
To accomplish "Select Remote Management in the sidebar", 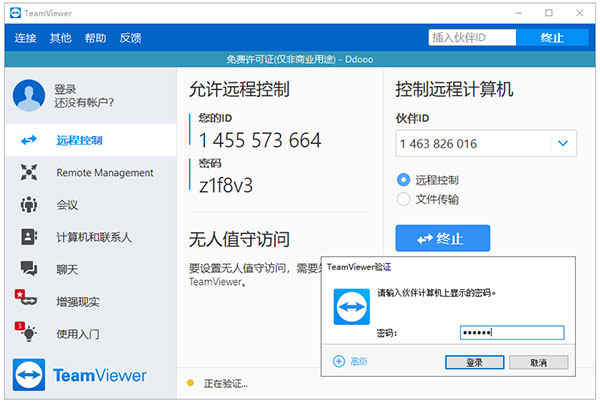I will click(x=91, y=172).
